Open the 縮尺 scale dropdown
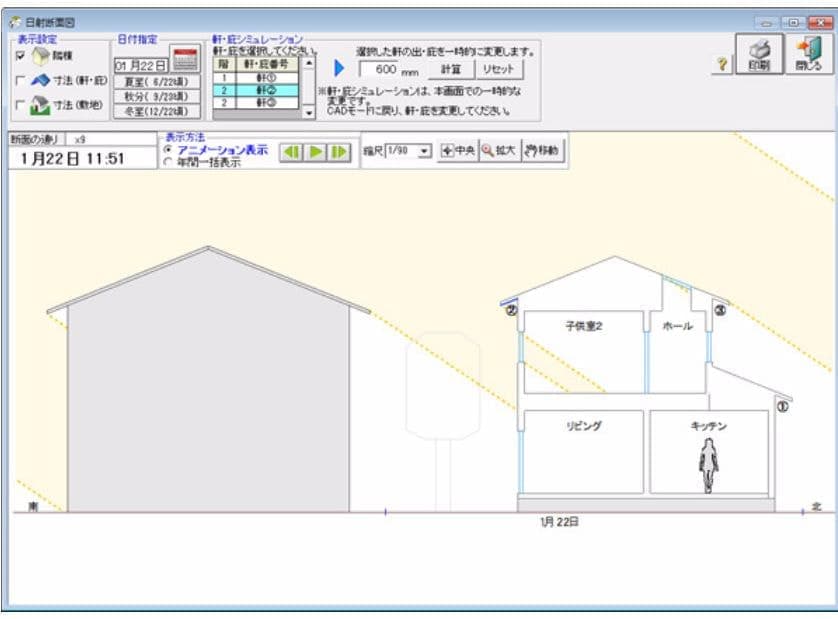The width and height of the screenshot is (838, 619). click(425, 151)
